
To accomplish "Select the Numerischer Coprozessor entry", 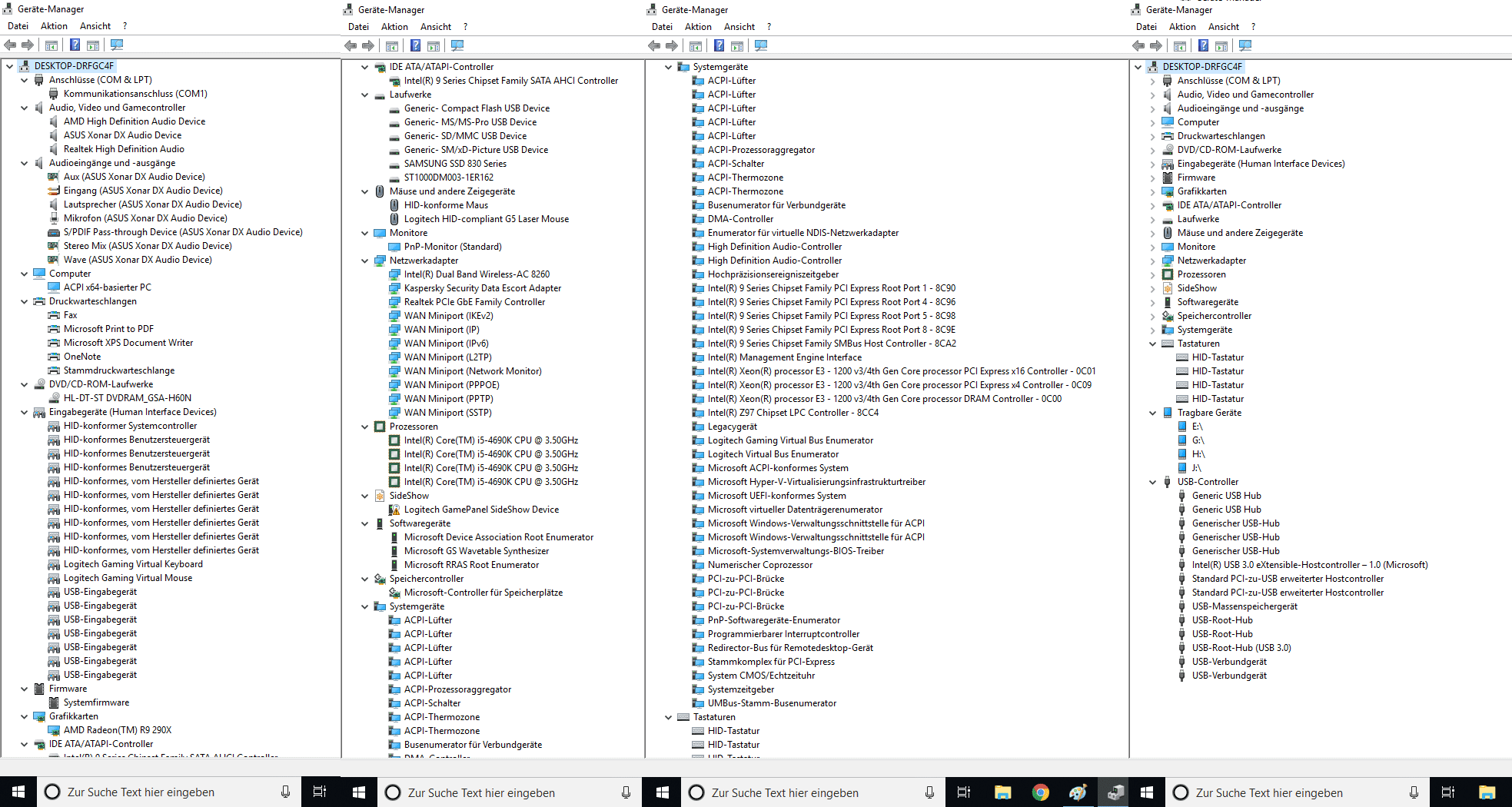I will (x=760, y=565).
